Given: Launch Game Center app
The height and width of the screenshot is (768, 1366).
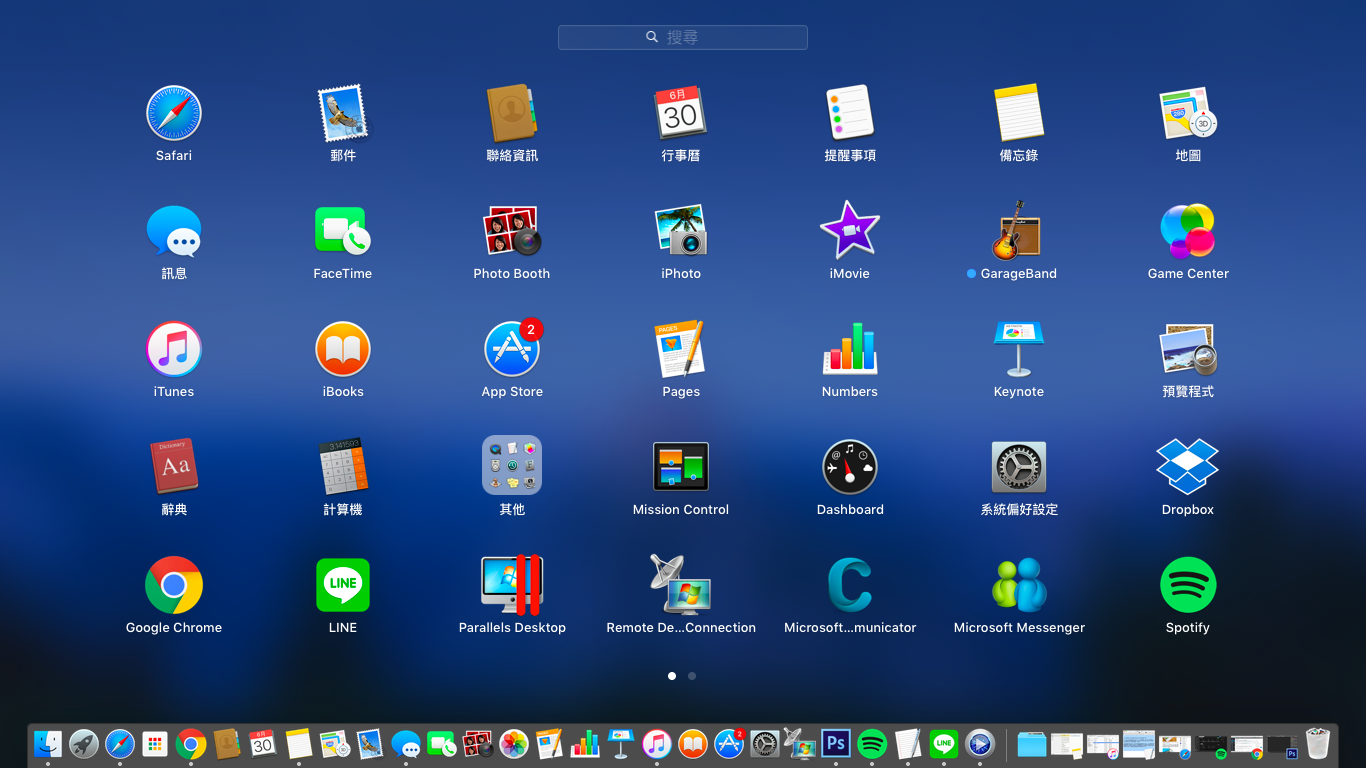Looking at the screenshot, I should (x=1188, y=231).
